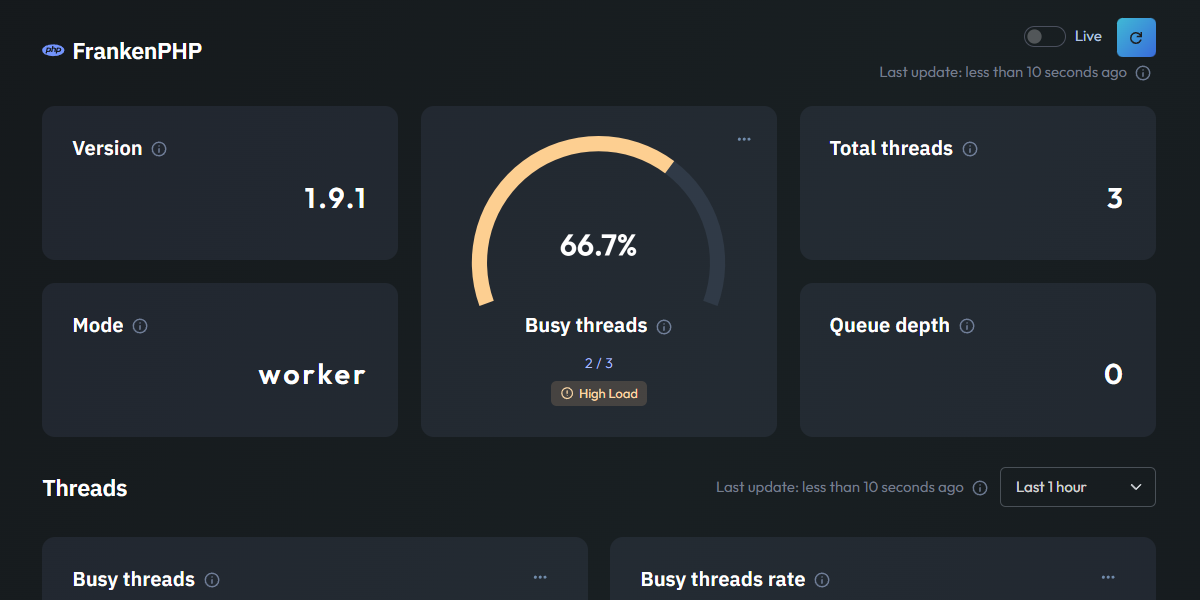Click the FrankenPHP php logo icon
The height and width of the screenshot is (600, 1200).
(53, 50)
